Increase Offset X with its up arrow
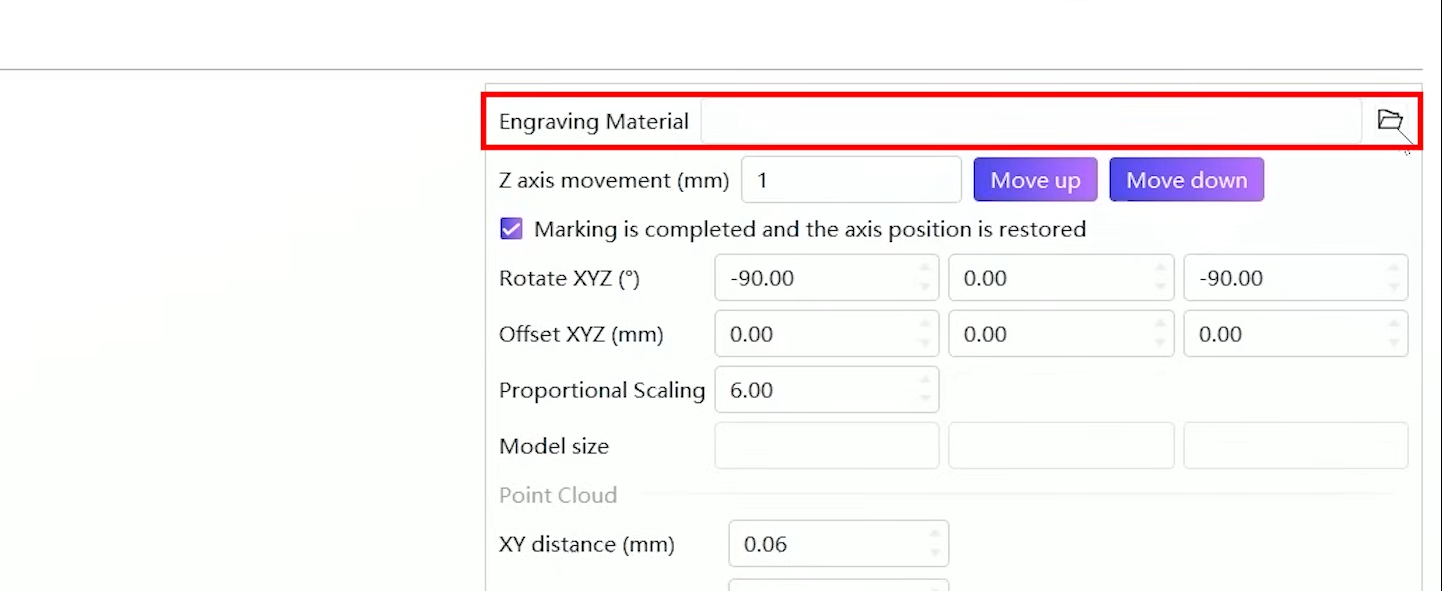This screenshot has height=591, width=1442. click(925, 324)
